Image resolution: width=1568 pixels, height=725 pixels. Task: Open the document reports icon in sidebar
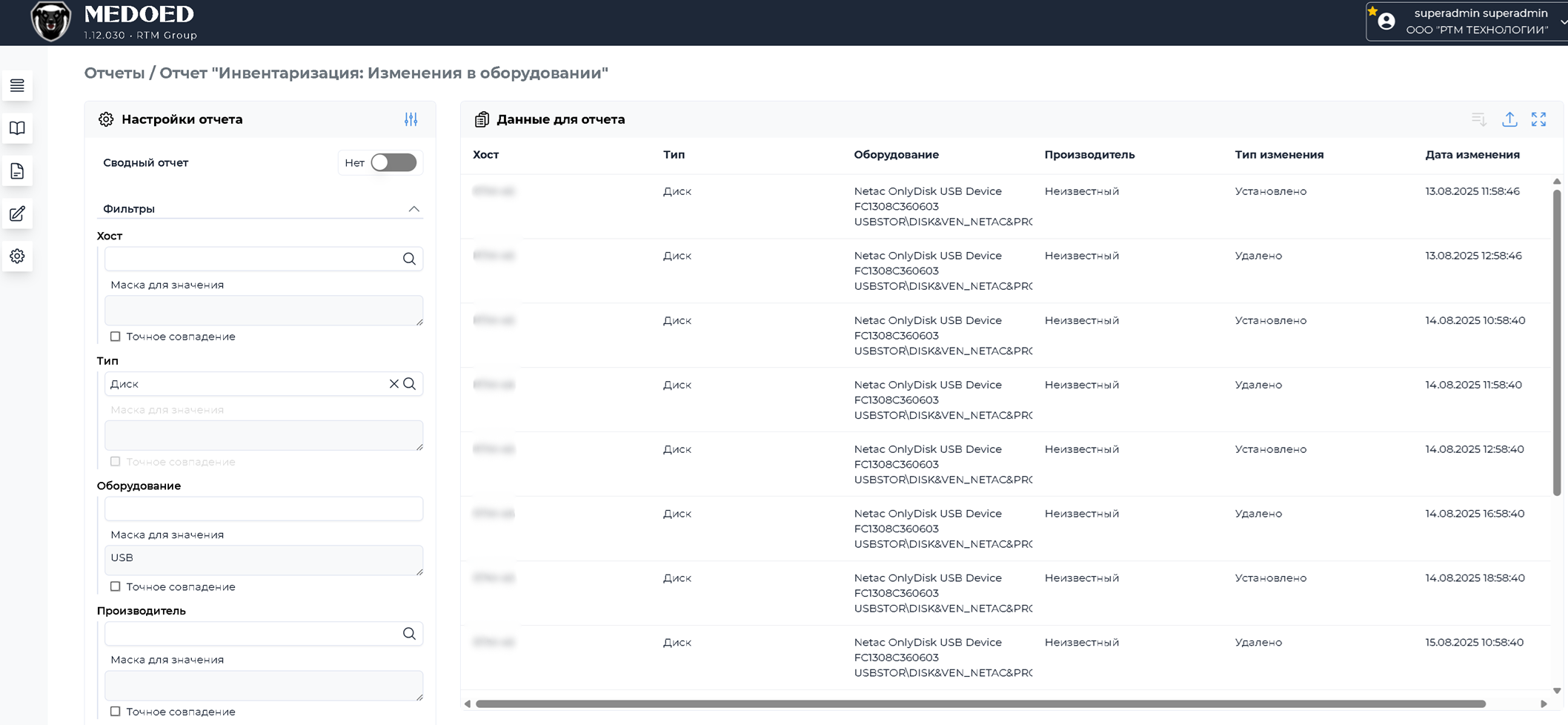point(17,171)
